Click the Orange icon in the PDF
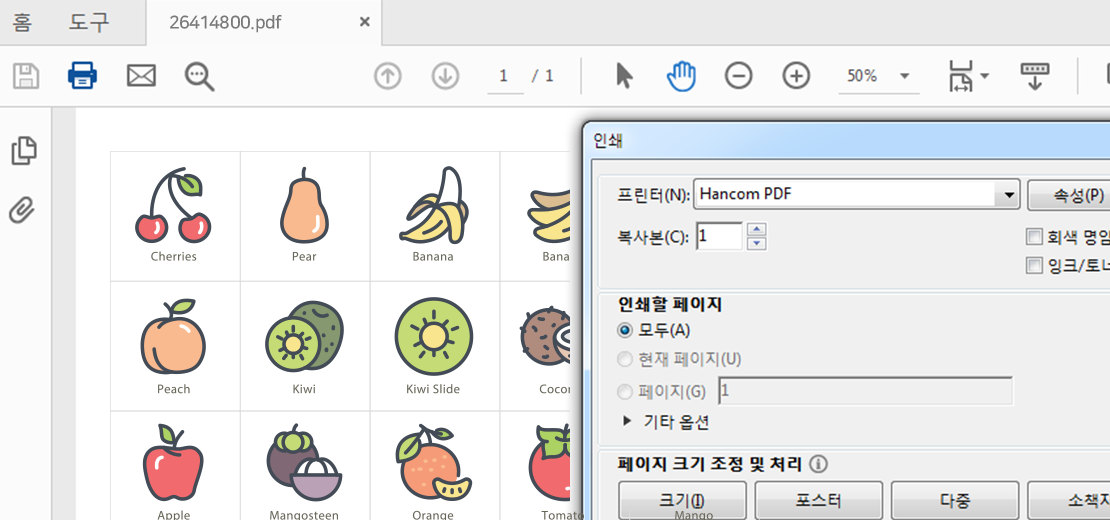 (x=432, y=462)
